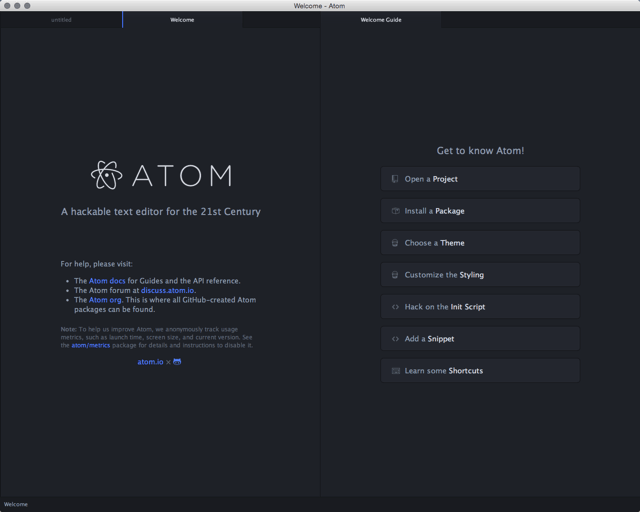Click 'A hackable text editor for the 21st Century' tagline
Viewport: 640px width, 512px height.
(161, 211)
